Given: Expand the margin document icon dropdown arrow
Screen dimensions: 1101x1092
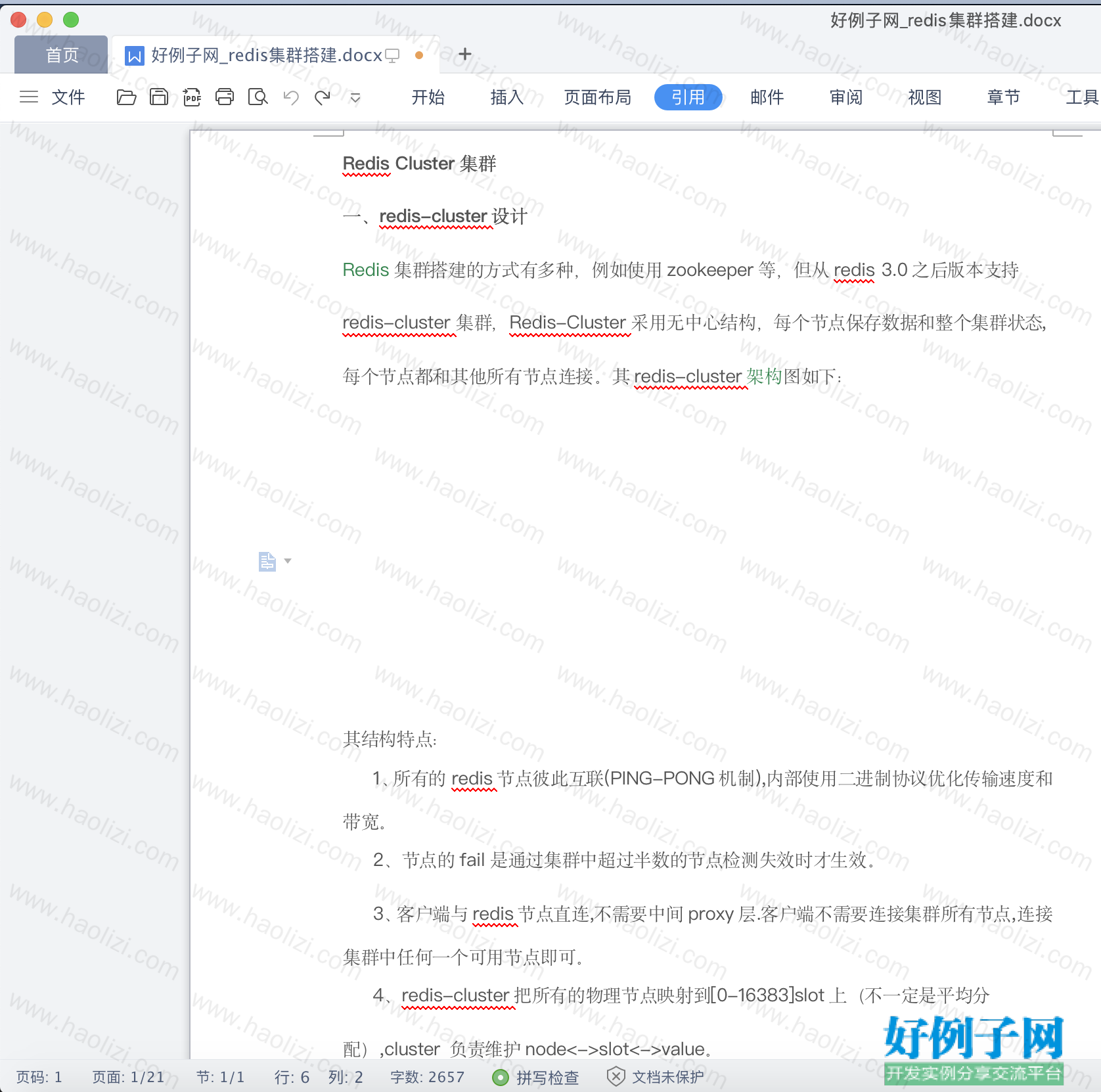Looking at the screenshot, I should pos(288,561).
